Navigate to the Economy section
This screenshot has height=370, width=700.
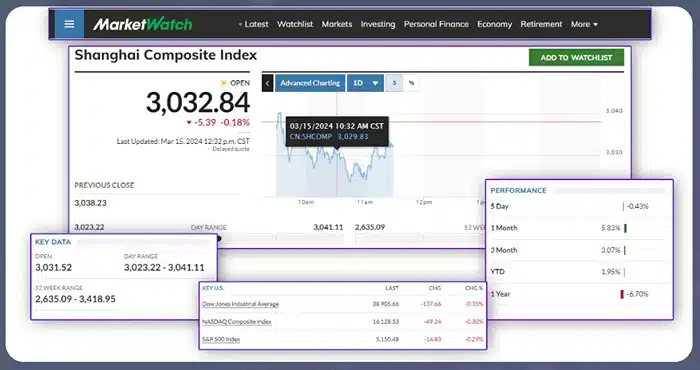click(495, 24)
